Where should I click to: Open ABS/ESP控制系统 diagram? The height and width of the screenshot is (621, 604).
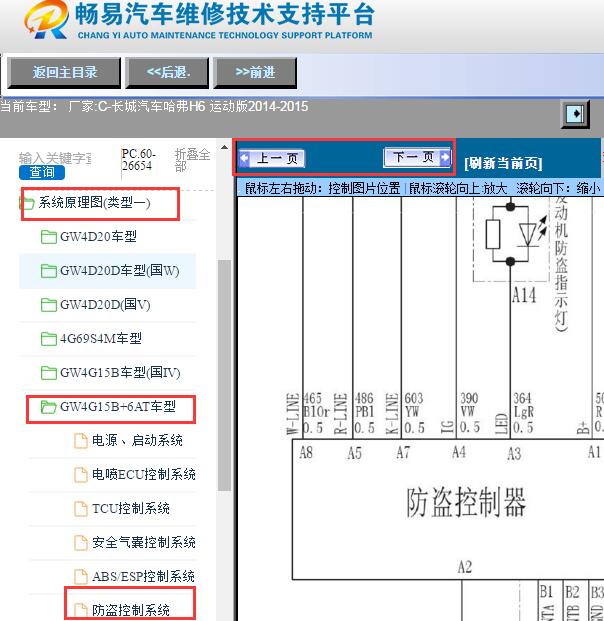click(143, 576)
